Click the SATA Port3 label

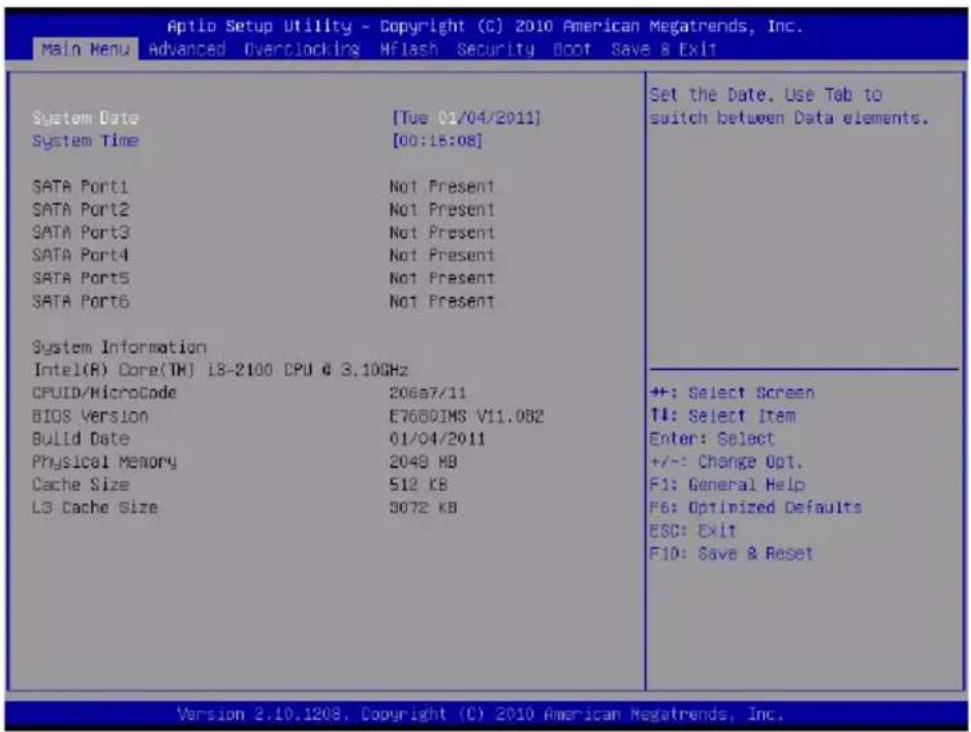coord(81,232)
